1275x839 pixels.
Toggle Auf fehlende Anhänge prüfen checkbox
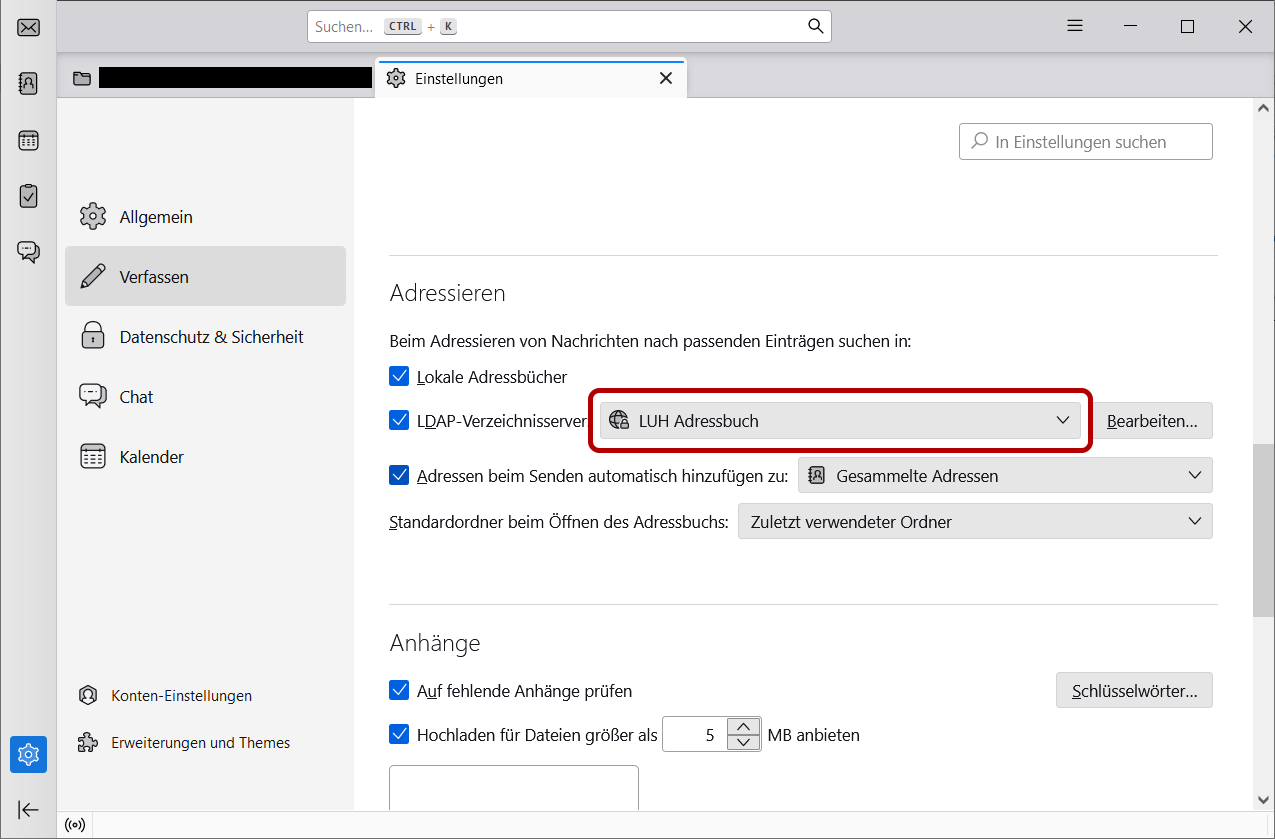tap(399, 690)
